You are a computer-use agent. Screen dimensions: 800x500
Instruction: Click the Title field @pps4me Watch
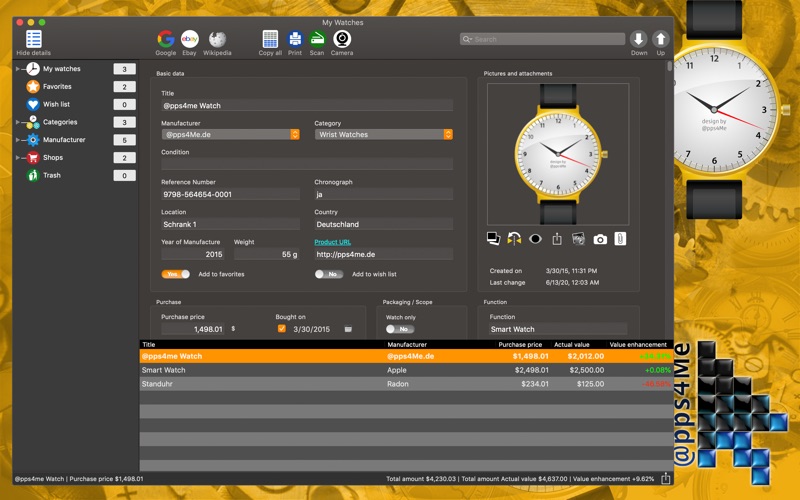(307, 106)
